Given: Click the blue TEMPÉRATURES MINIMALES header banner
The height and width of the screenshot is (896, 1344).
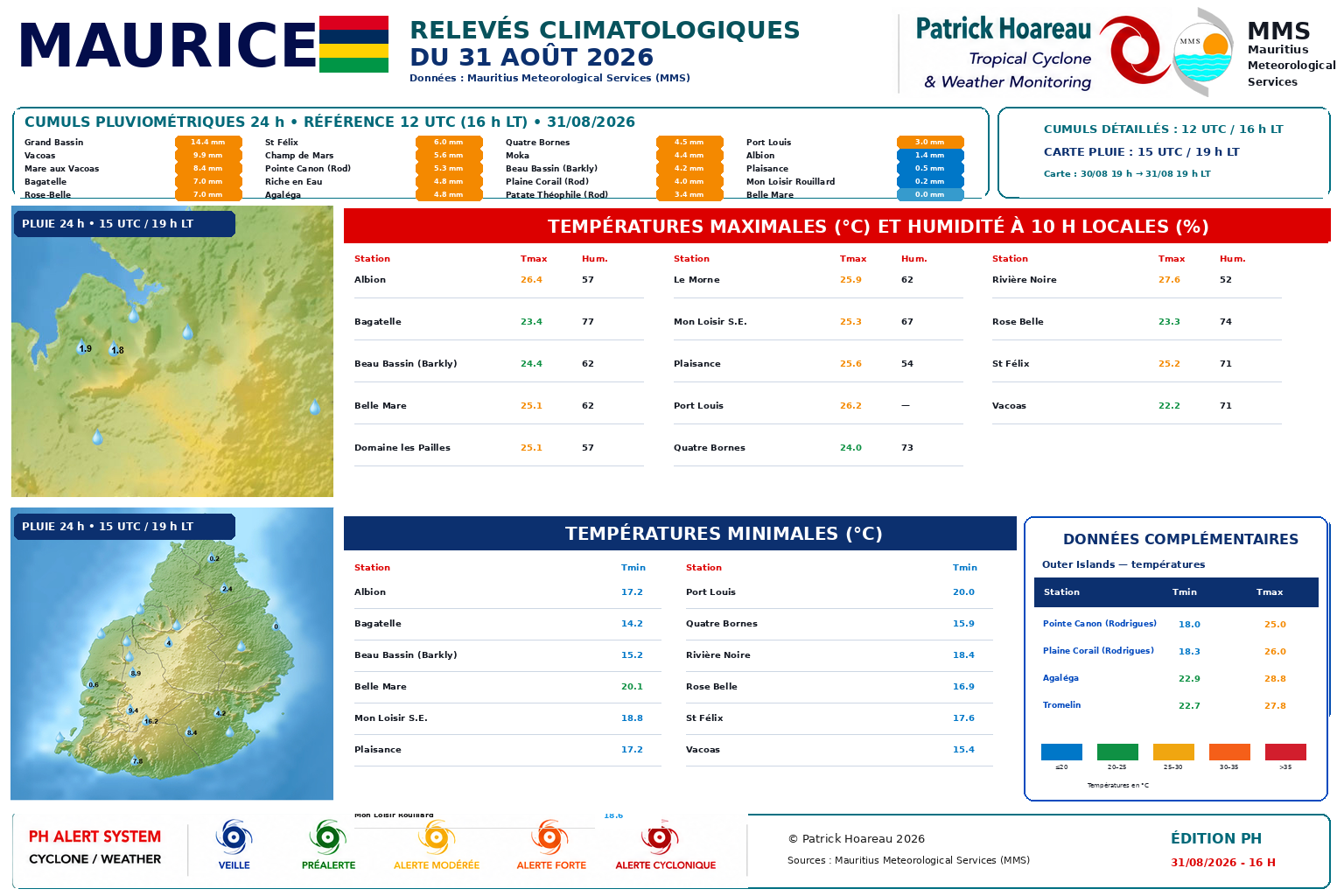Looking at the screenshot, I should click(680, 534).
